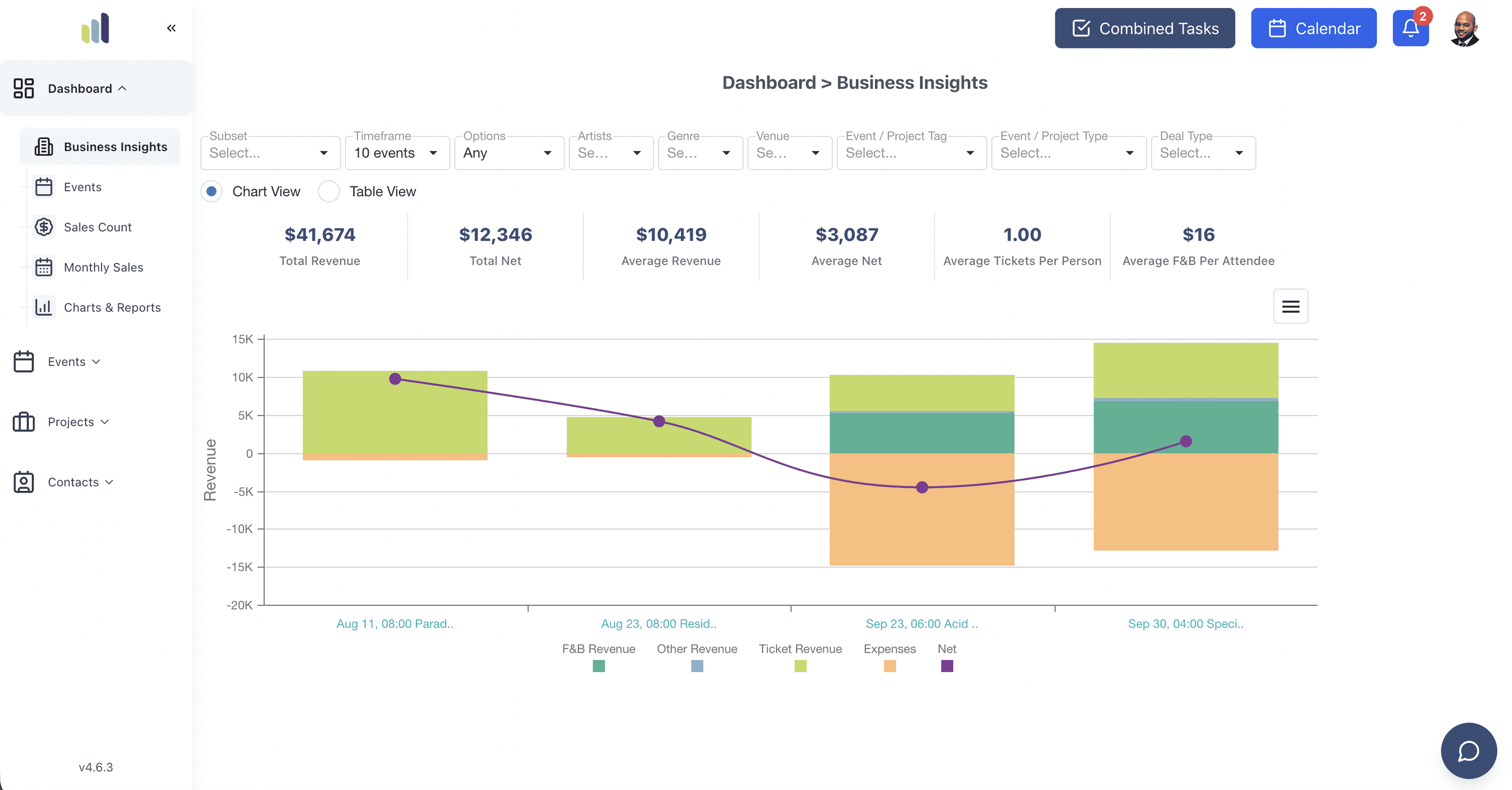Toggle Net legend swatch
The width and height of the screenshot is (1512, 790).
click(x=947, y=665)
